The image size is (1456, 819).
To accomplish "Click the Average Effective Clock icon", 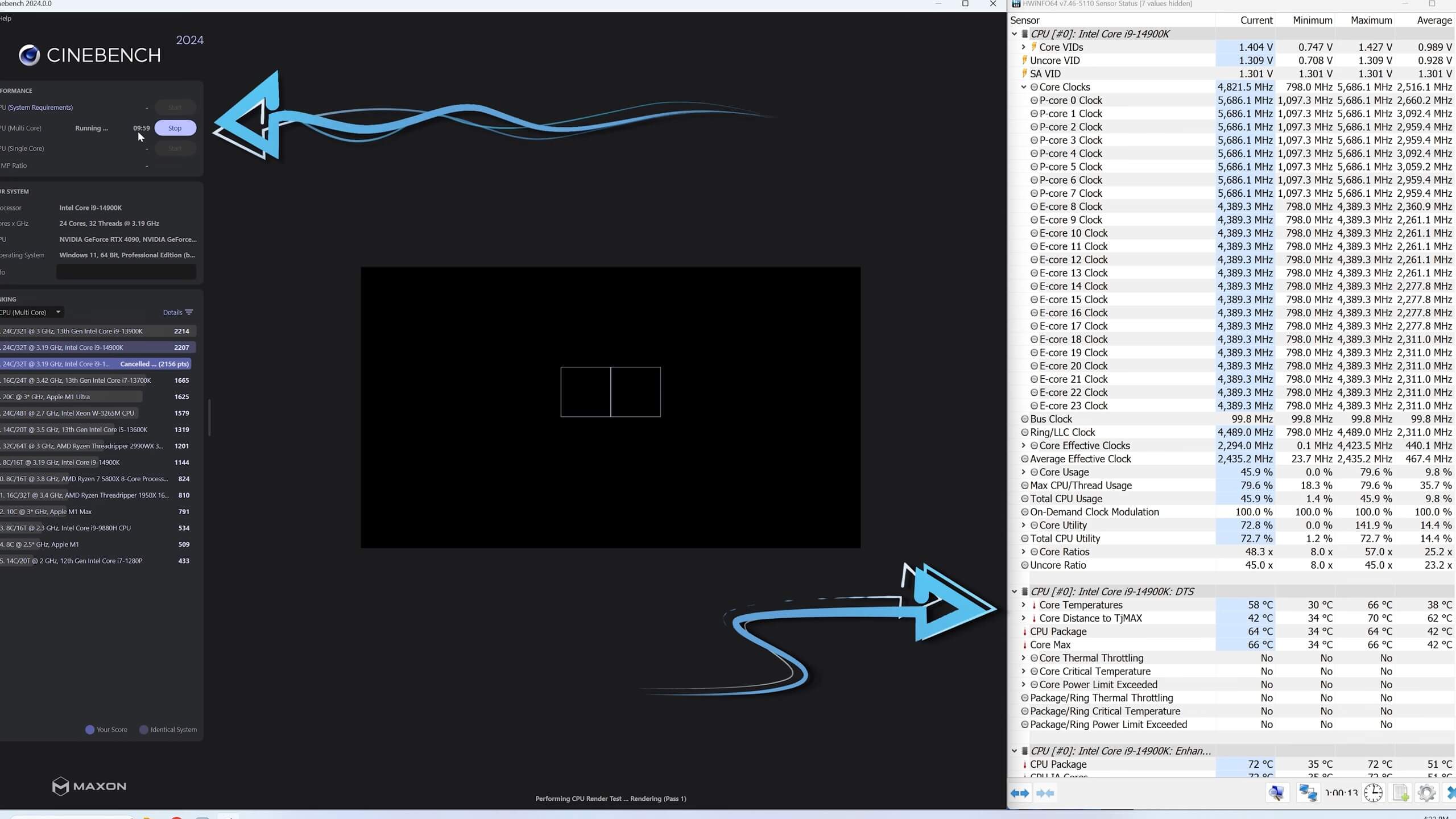I will click(1025, 459).
